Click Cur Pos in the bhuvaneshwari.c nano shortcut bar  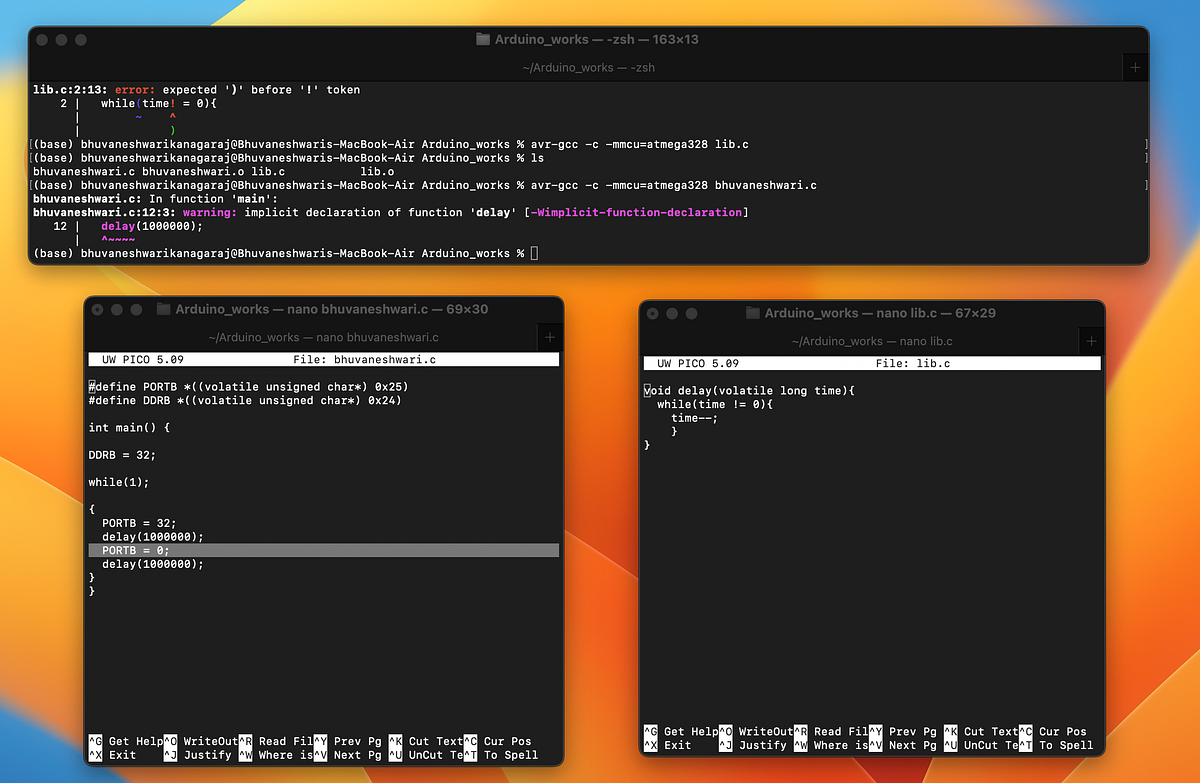point(509,741)
